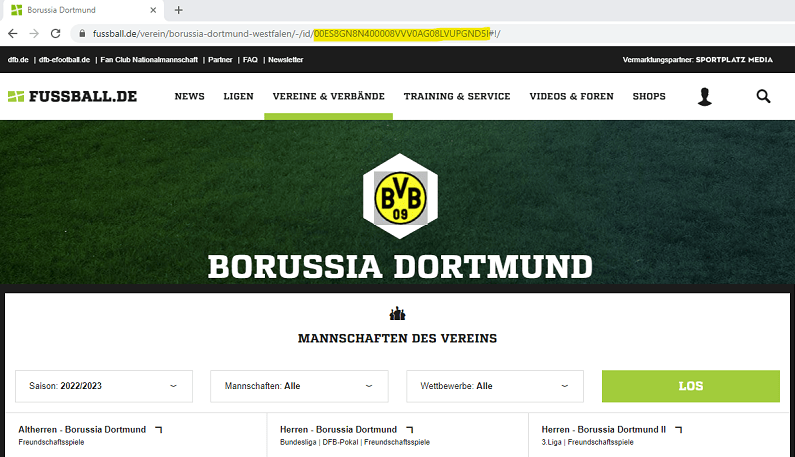This screenshot has height=457, width=795.
Task: Click 3.Liga | Freundschaftsspiele text
Action: pos(588,442)
